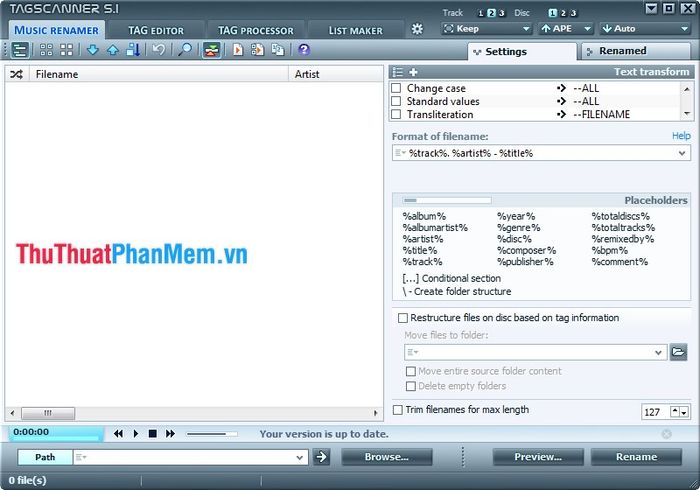Enable the Change case checkbox
The image size is (700, 490).
[396, 88]
